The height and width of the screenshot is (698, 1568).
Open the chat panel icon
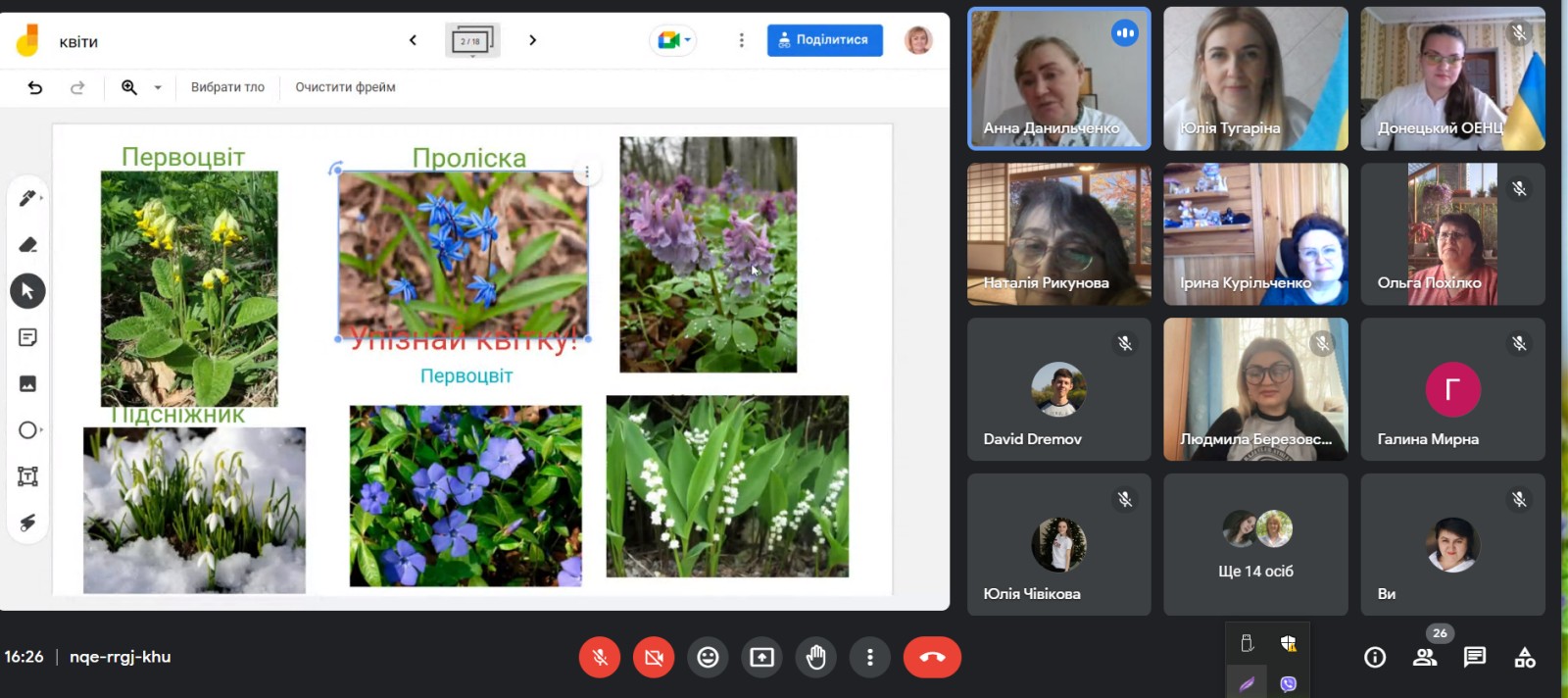coord(1475,657)
